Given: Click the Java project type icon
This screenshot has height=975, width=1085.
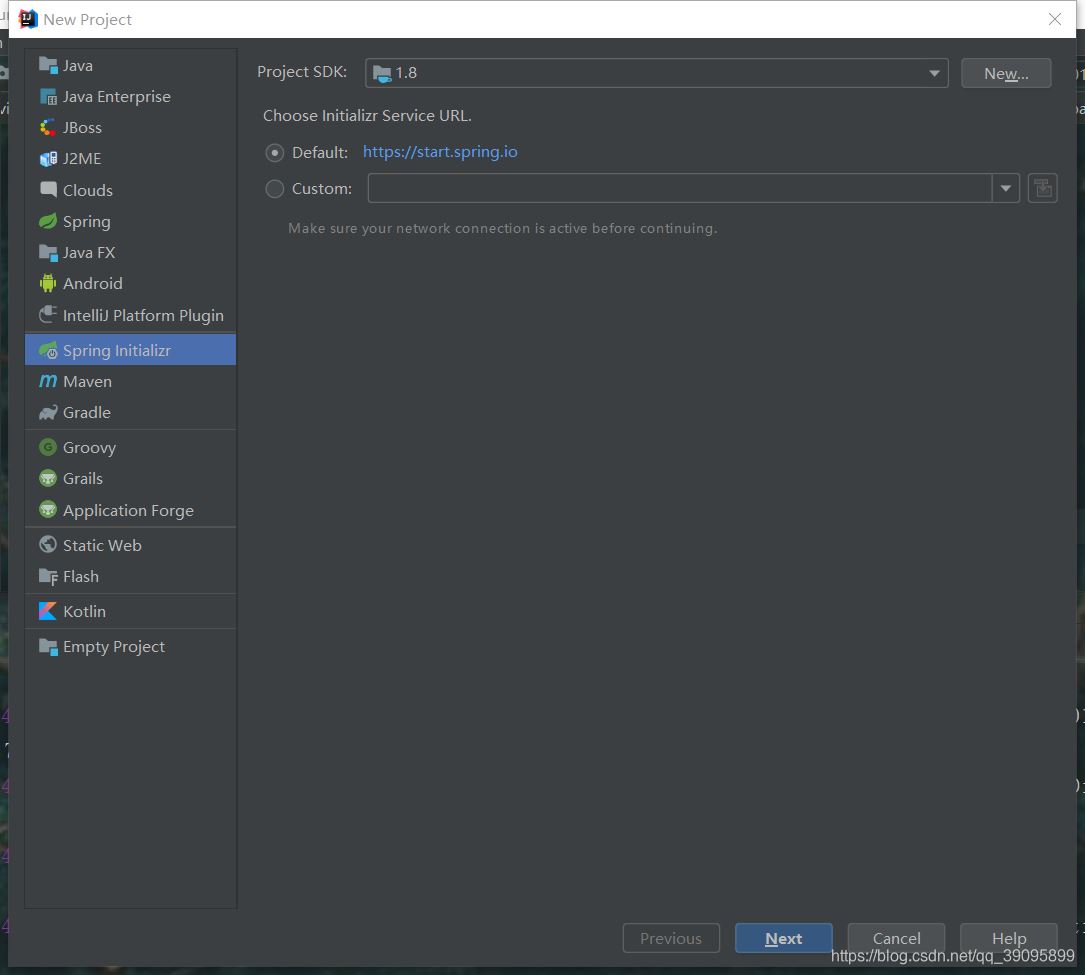Looking at the screenshot, I should 48,66.
